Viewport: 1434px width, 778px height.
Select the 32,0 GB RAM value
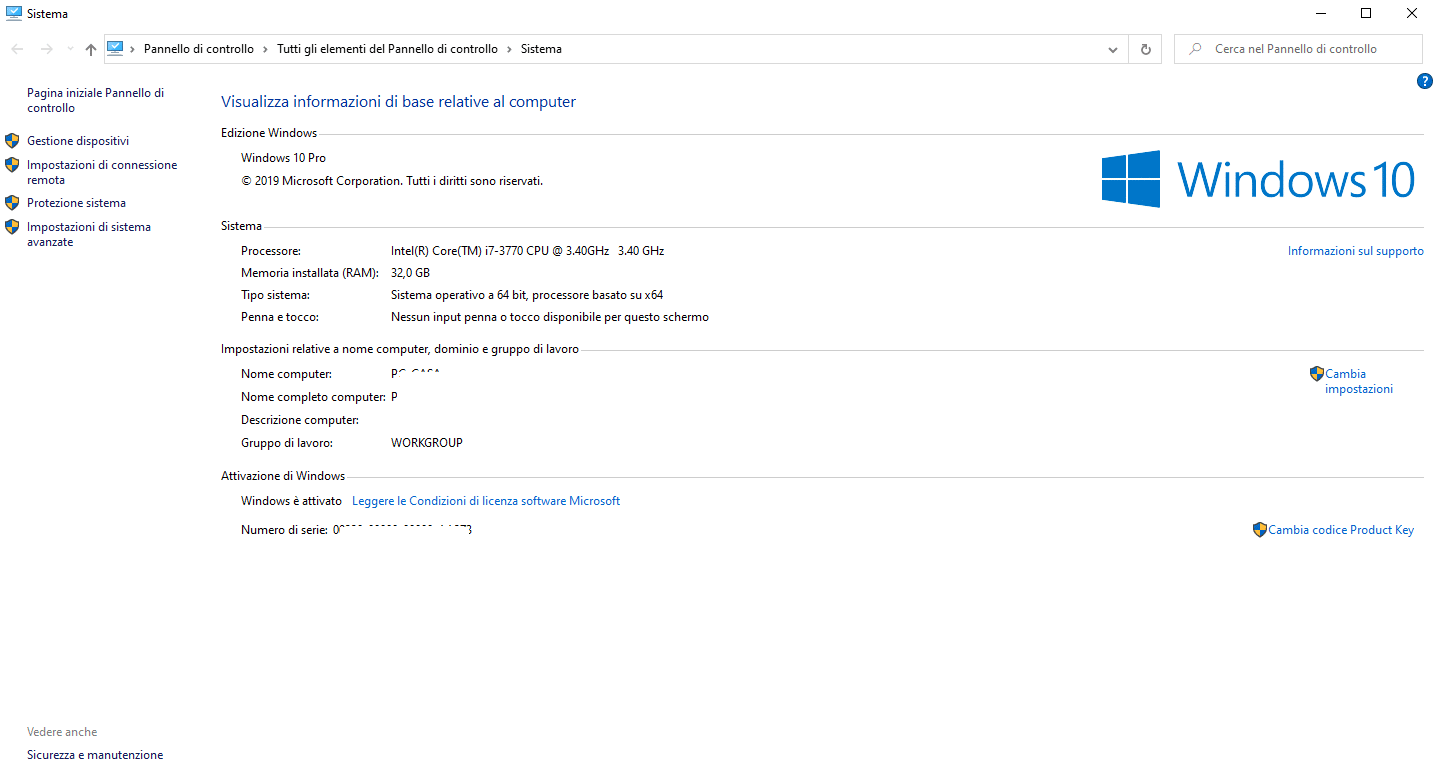point(410,273)
